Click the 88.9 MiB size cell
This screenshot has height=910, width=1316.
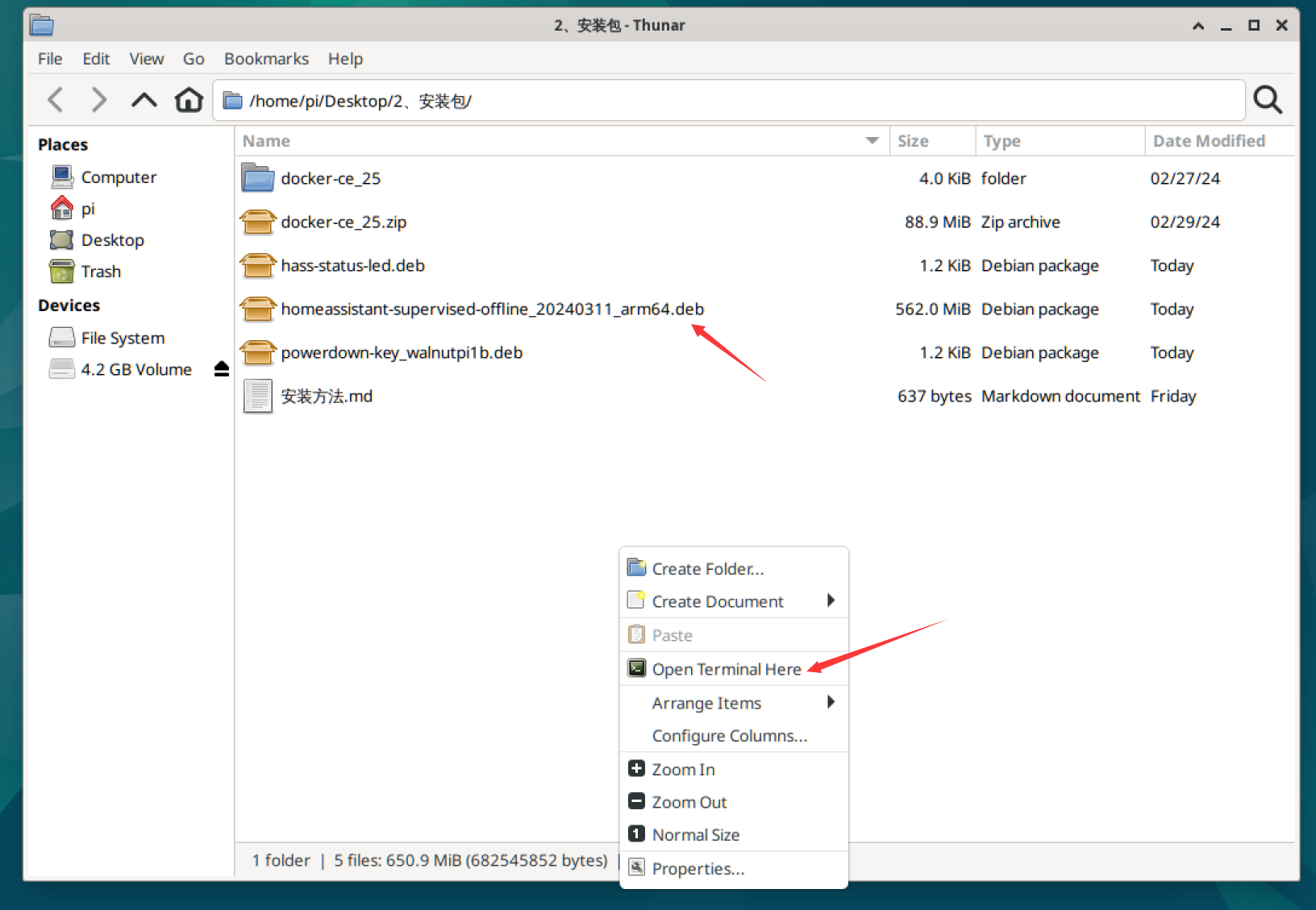tap(938, 222)
